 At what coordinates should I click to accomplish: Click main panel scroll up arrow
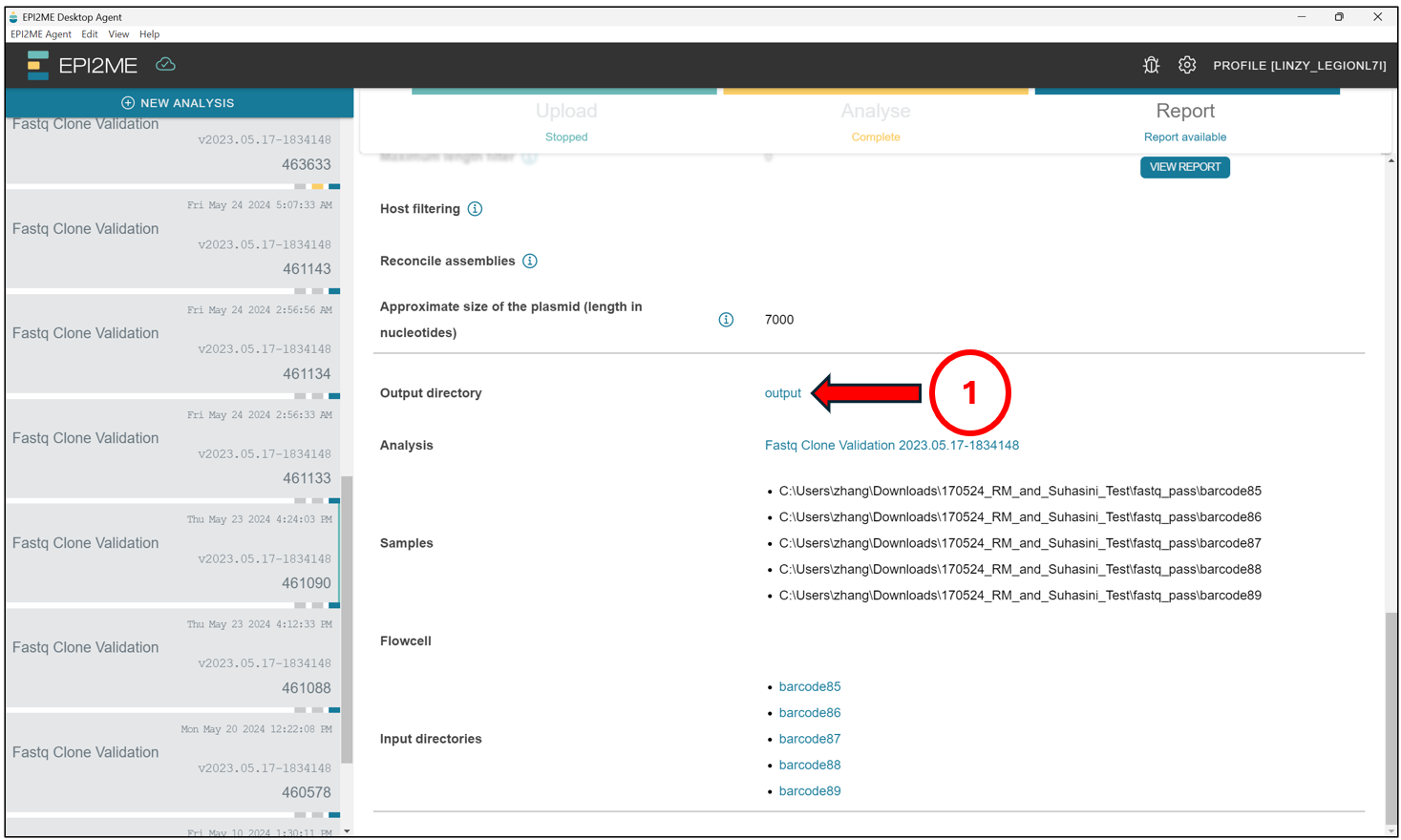tap(1391, 160)
